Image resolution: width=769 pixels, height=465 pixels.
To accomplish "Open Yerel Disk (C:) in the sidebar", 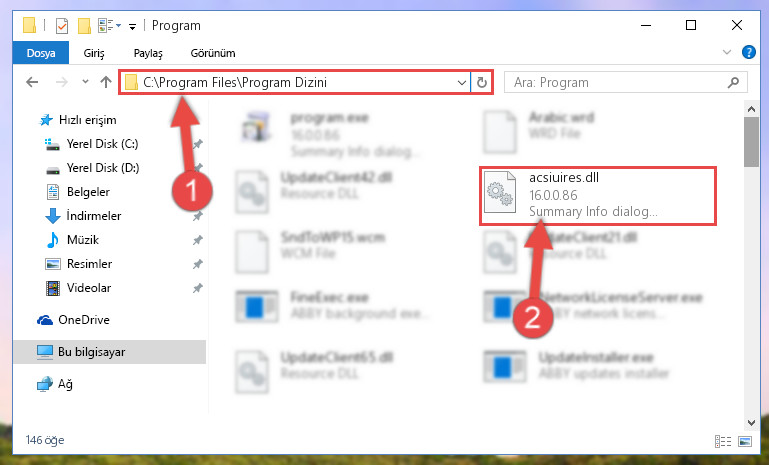I will 103,144.
